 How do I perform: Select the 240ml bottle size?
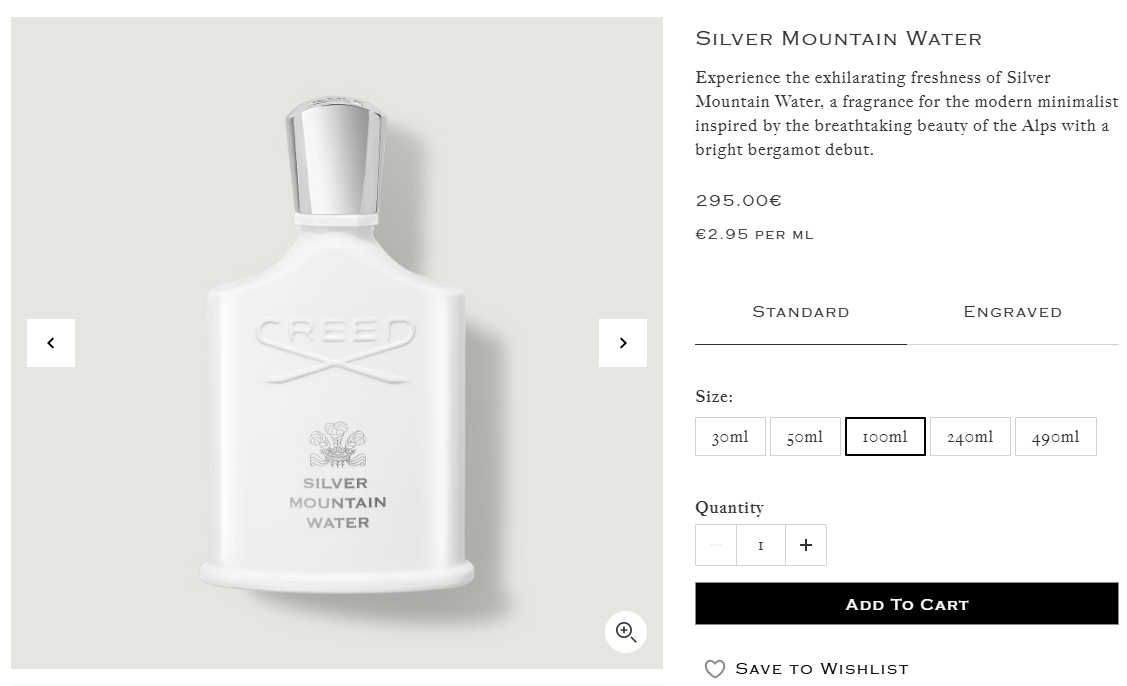[970, 436]
